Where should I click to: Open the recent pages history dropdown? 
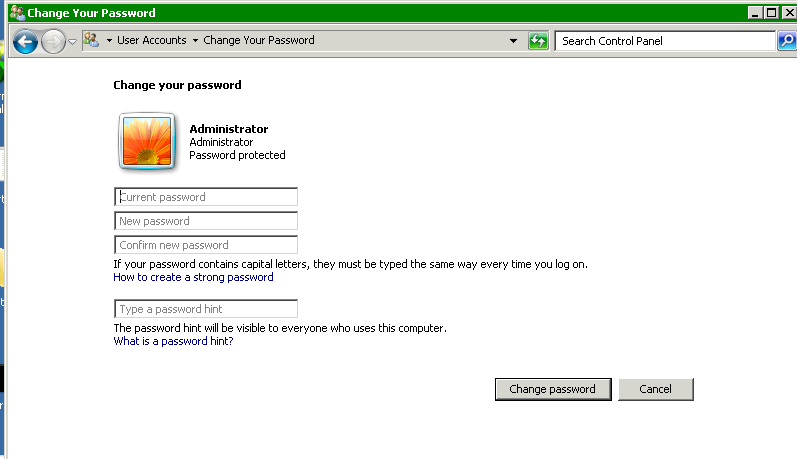(72, 42)
